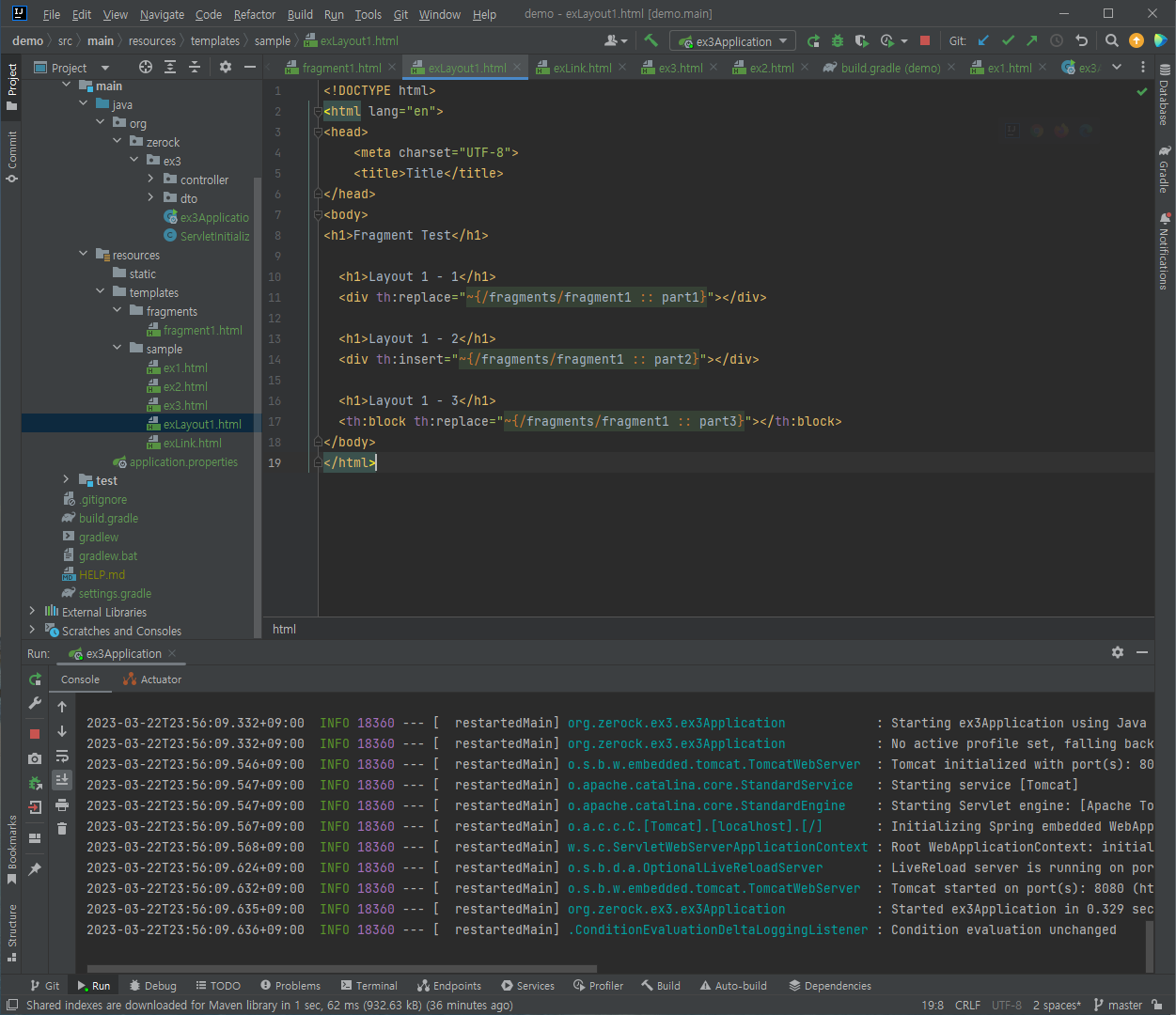Start debugging with the bug icon

(x=838, y=40)
